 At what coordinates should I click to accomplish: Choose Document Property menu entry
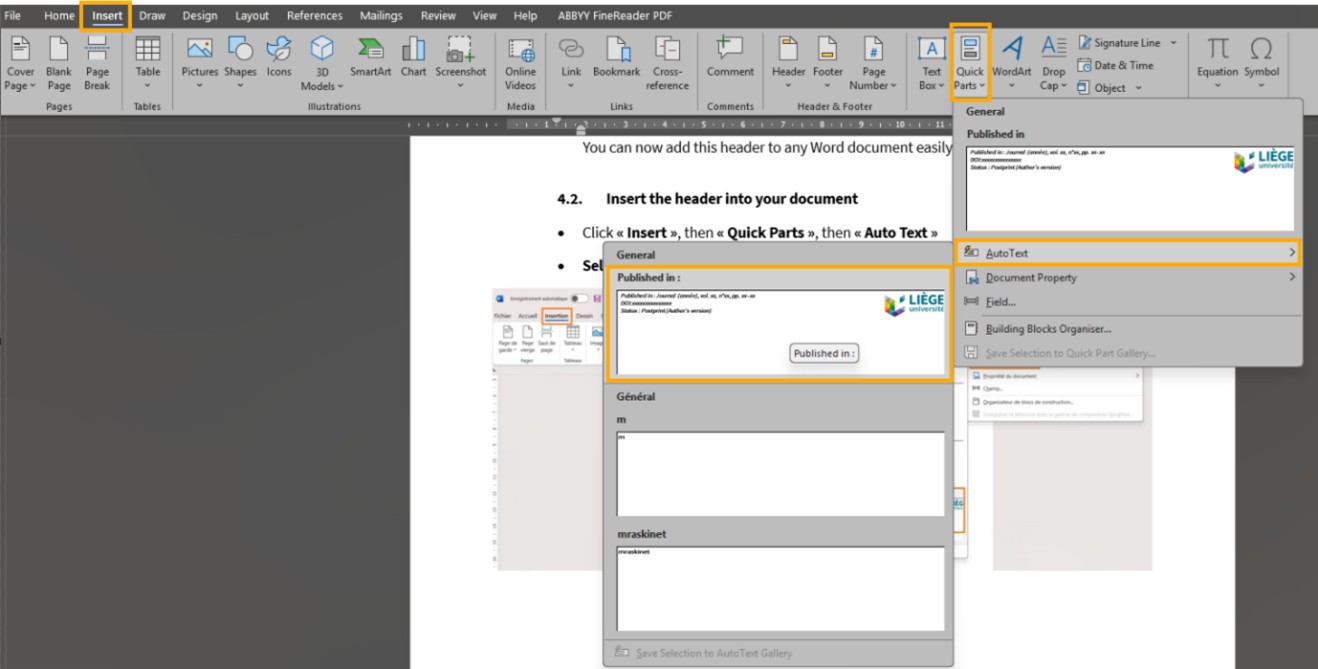pos(1129,277)
